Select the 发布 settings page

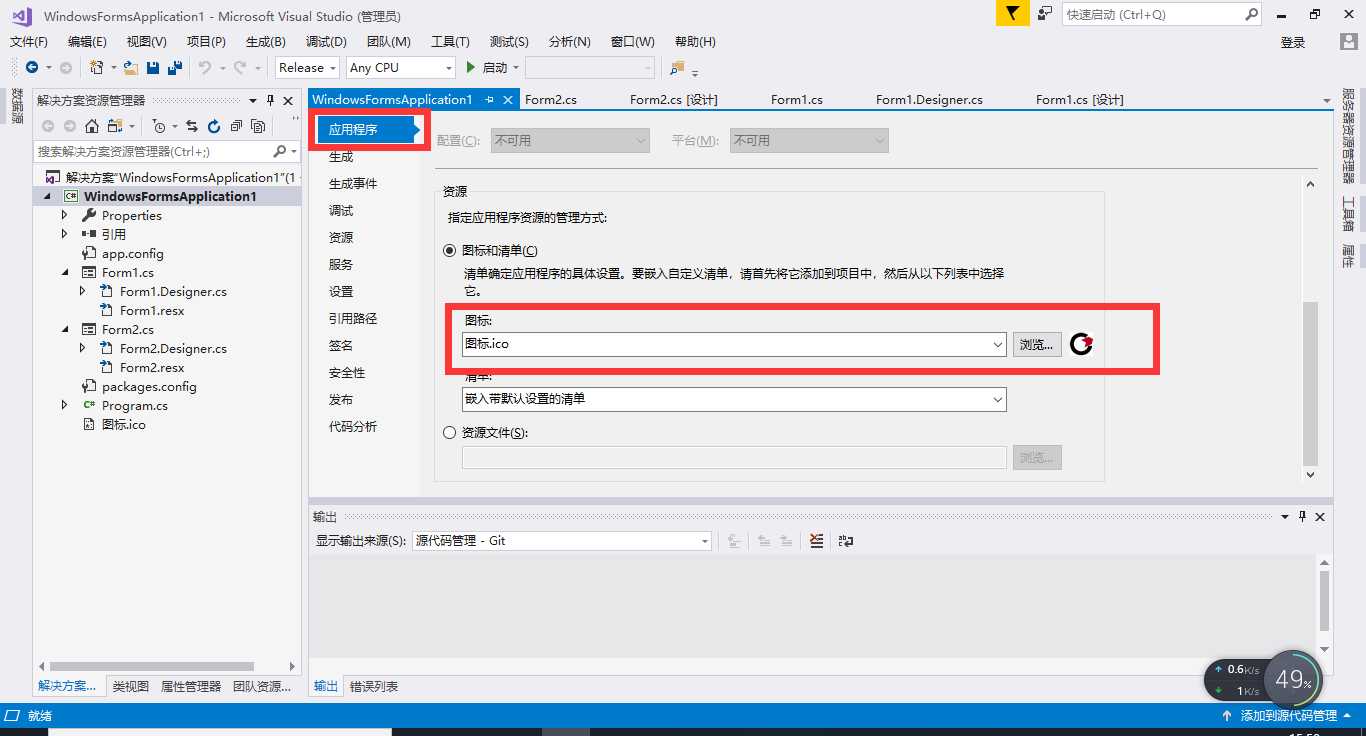click(x=341, y=399)
